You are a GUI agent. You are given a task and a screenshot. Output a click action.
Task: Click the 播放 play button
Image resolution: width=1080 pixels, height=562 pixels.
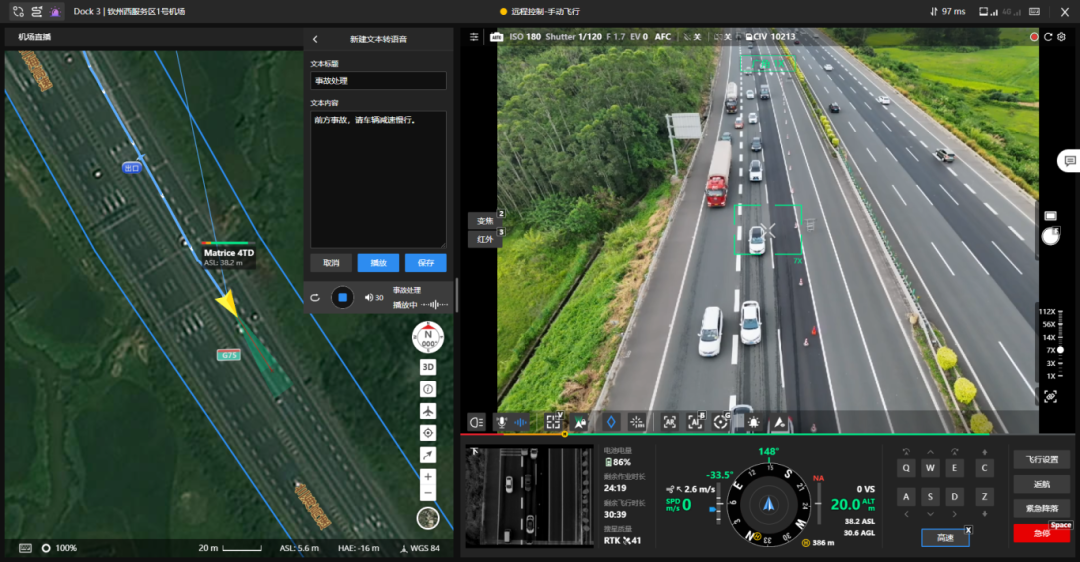378,263
